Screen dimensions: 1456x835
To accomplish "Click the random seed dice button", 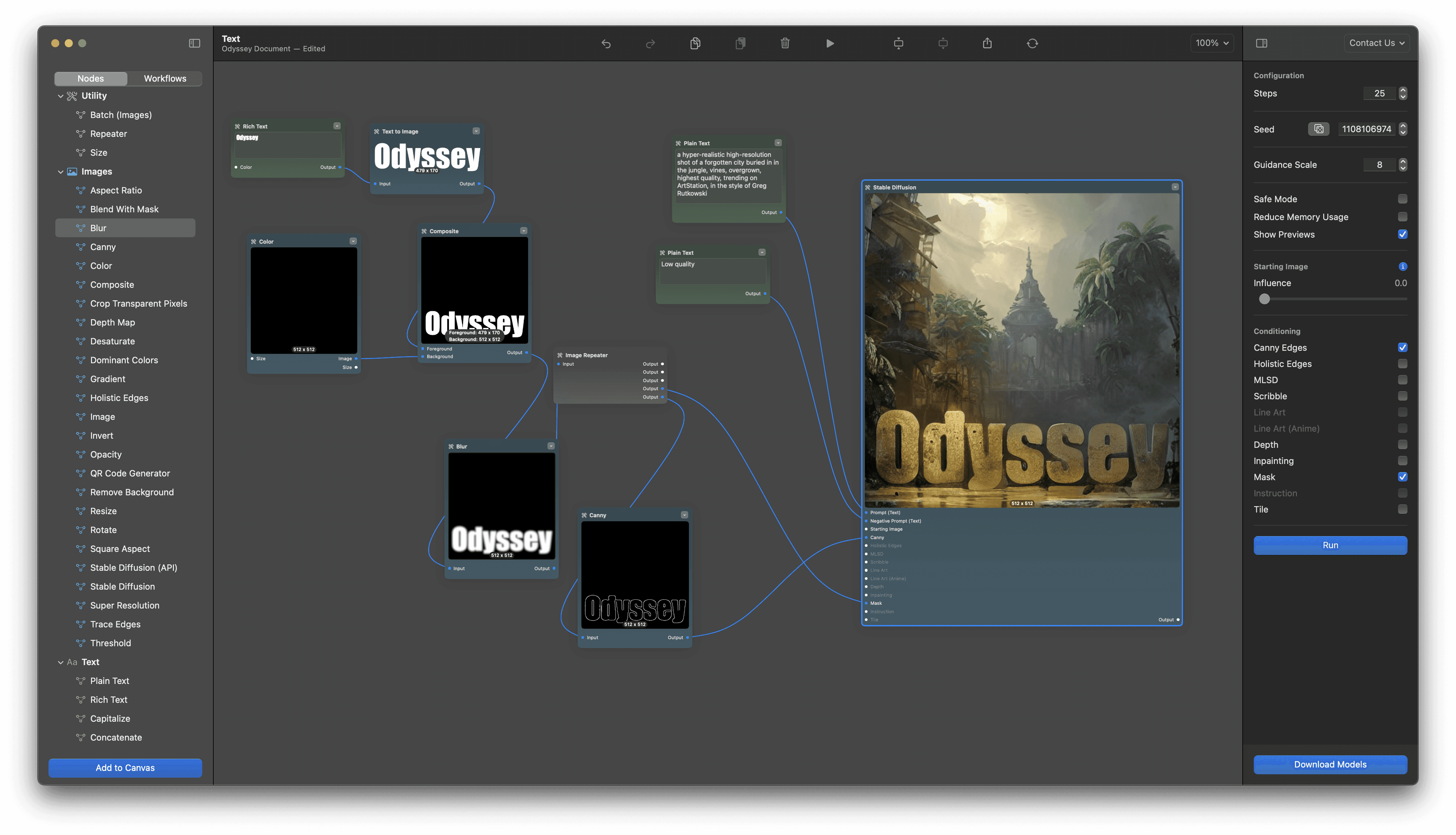I will coord(1318,129).
